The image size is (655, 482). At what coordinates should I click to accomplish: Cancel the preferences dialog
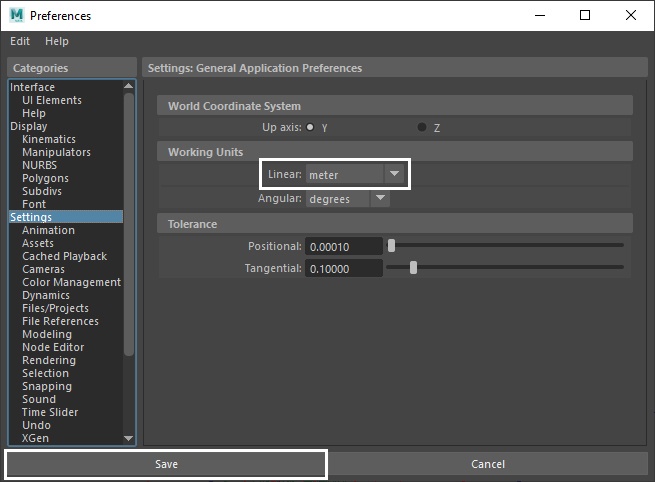click(x=488, y=464)
